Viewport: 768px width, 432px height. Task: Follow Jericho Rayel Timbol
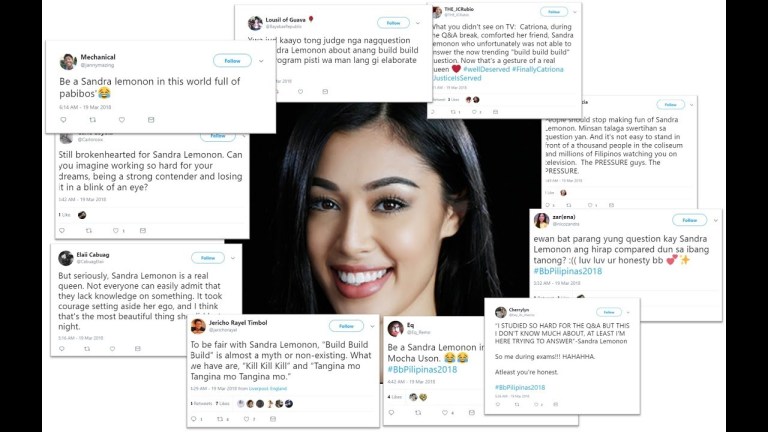(346, 326)
